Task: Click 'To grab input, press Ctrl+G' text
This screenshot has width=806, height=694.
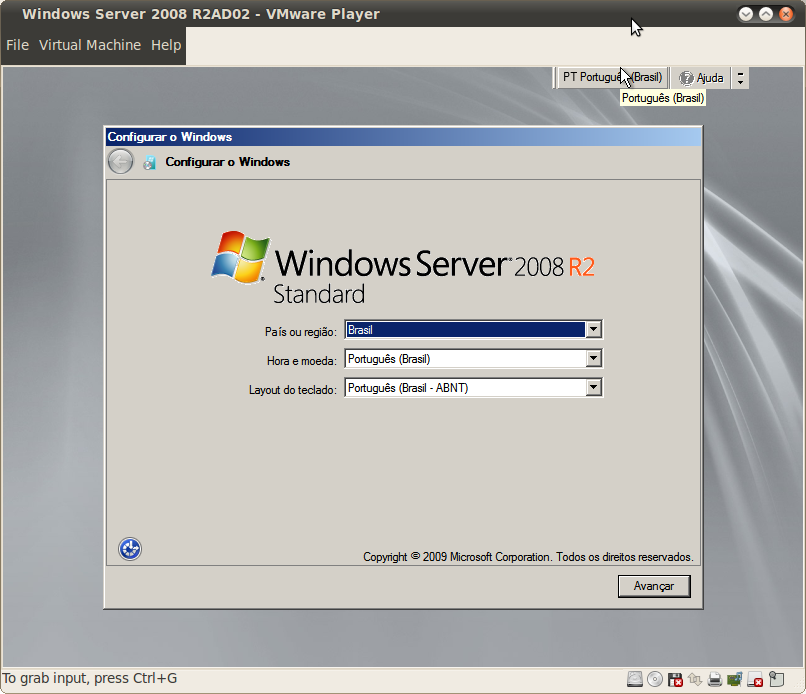Action: tap(90, 679)
